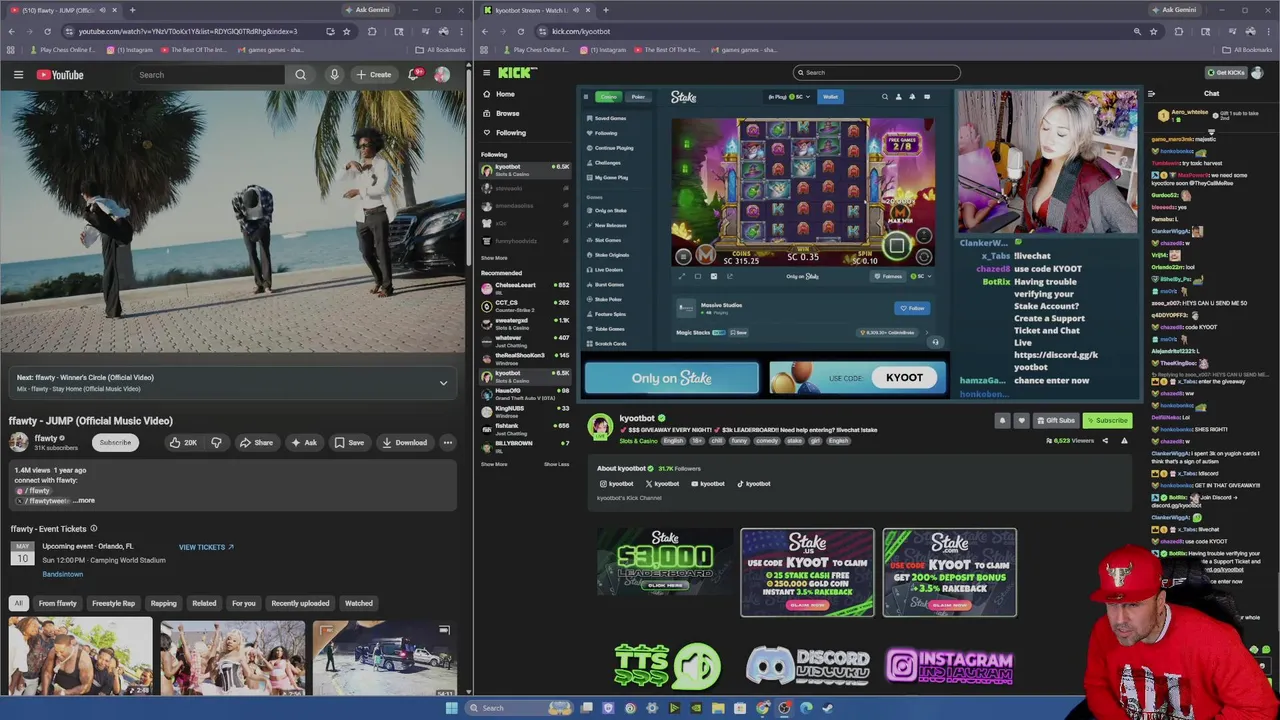Share the kyootbot stream
The height and width of the screenshot is (720, 1280).
(1105, 440)
